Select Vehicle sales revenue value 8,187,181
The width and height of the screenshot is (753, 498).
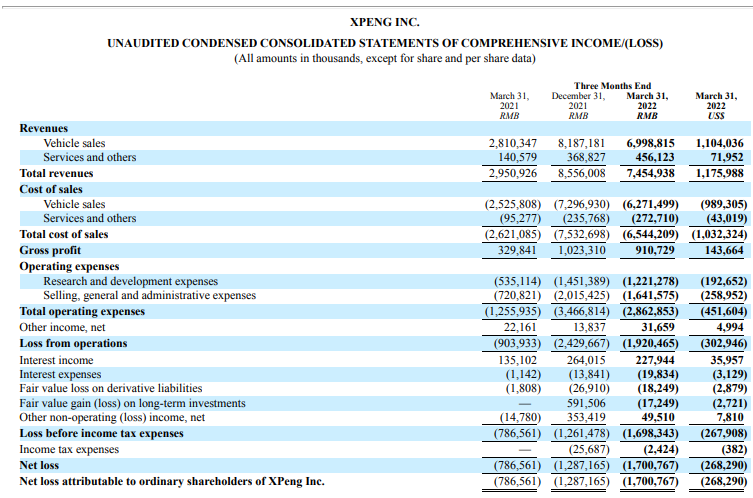(x=581, y=144)
